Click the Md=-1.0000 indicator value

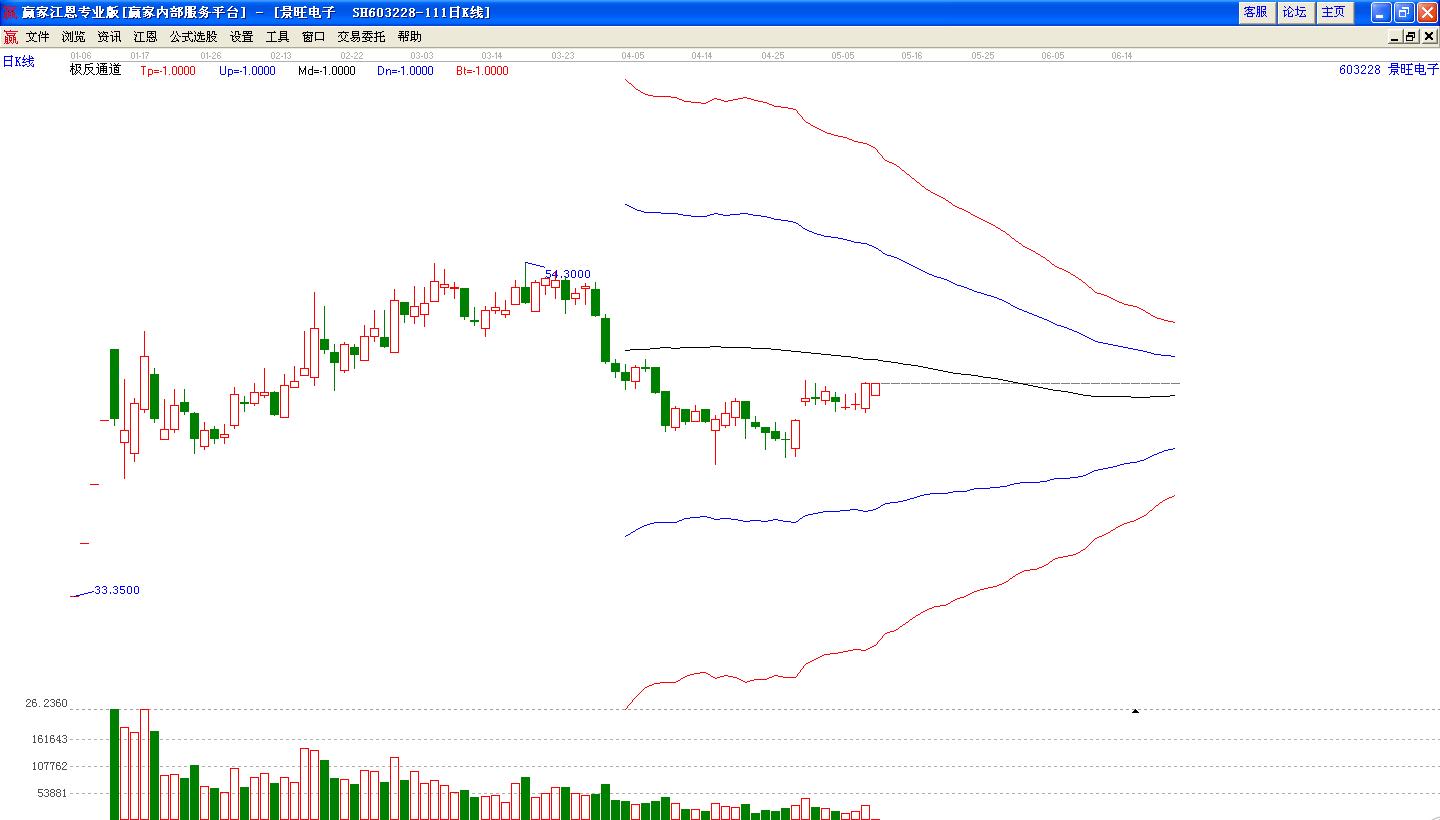(326, 71)
